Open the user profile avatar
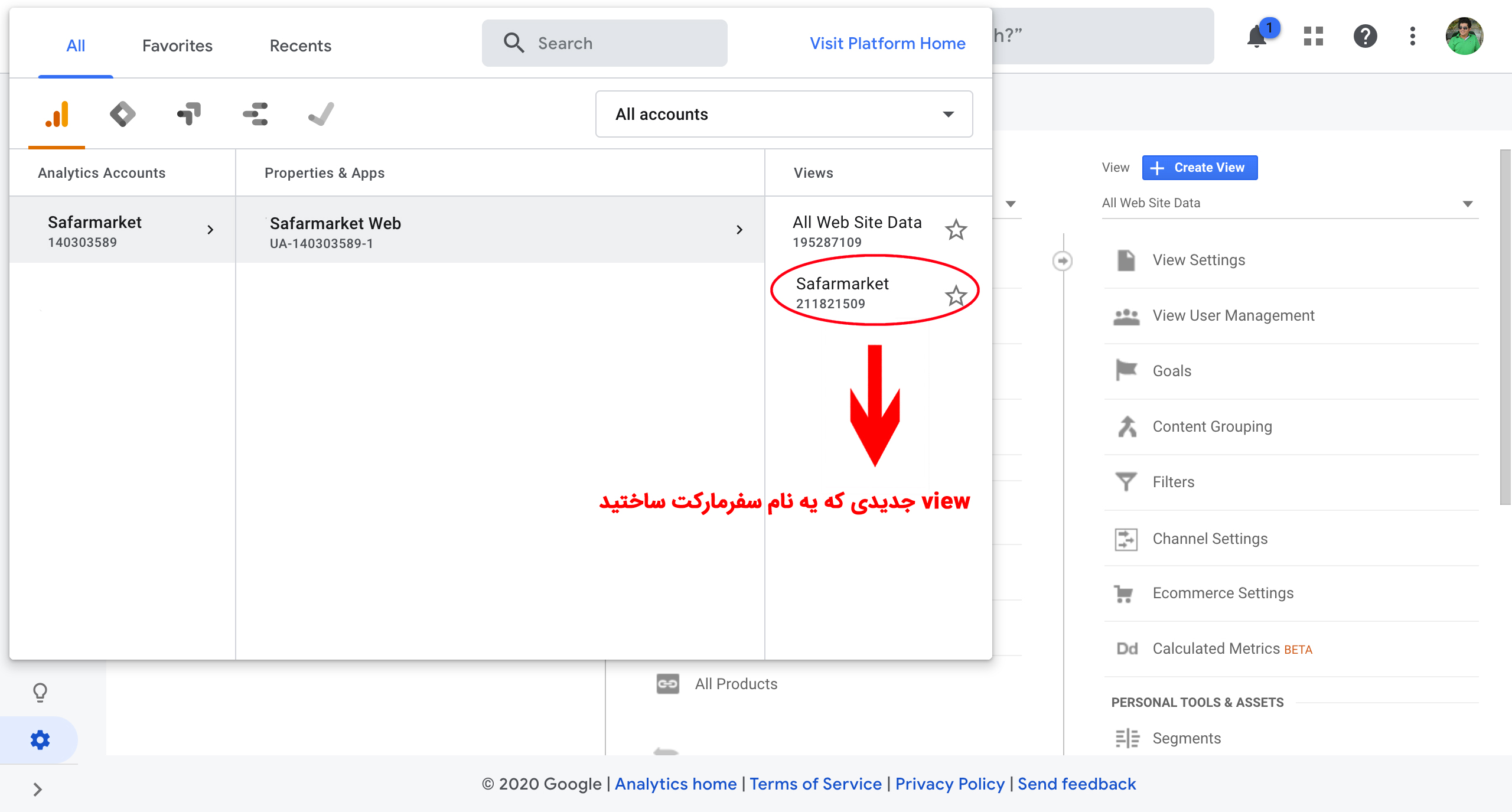The image size is (1512, 812). coord(1464,36)
